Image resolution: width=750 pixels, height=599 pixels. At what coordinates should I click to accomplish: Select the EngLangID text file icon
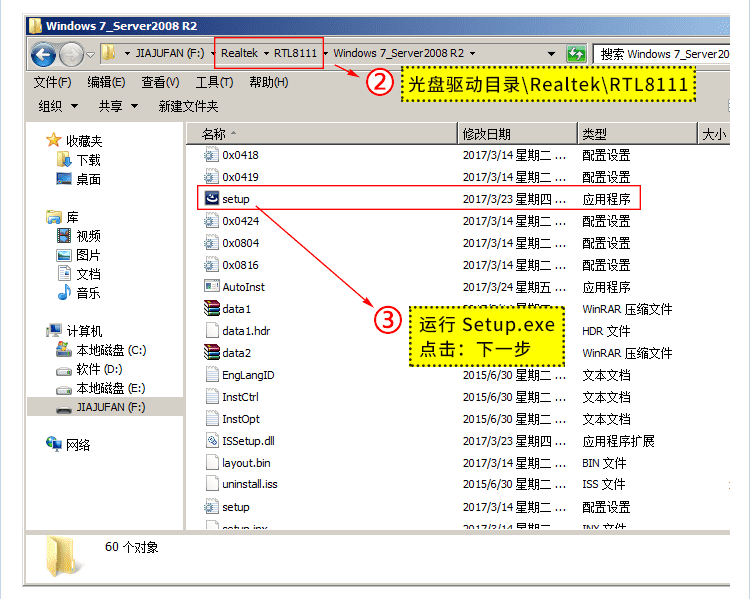pyautogui.click(x=211, y=374)
